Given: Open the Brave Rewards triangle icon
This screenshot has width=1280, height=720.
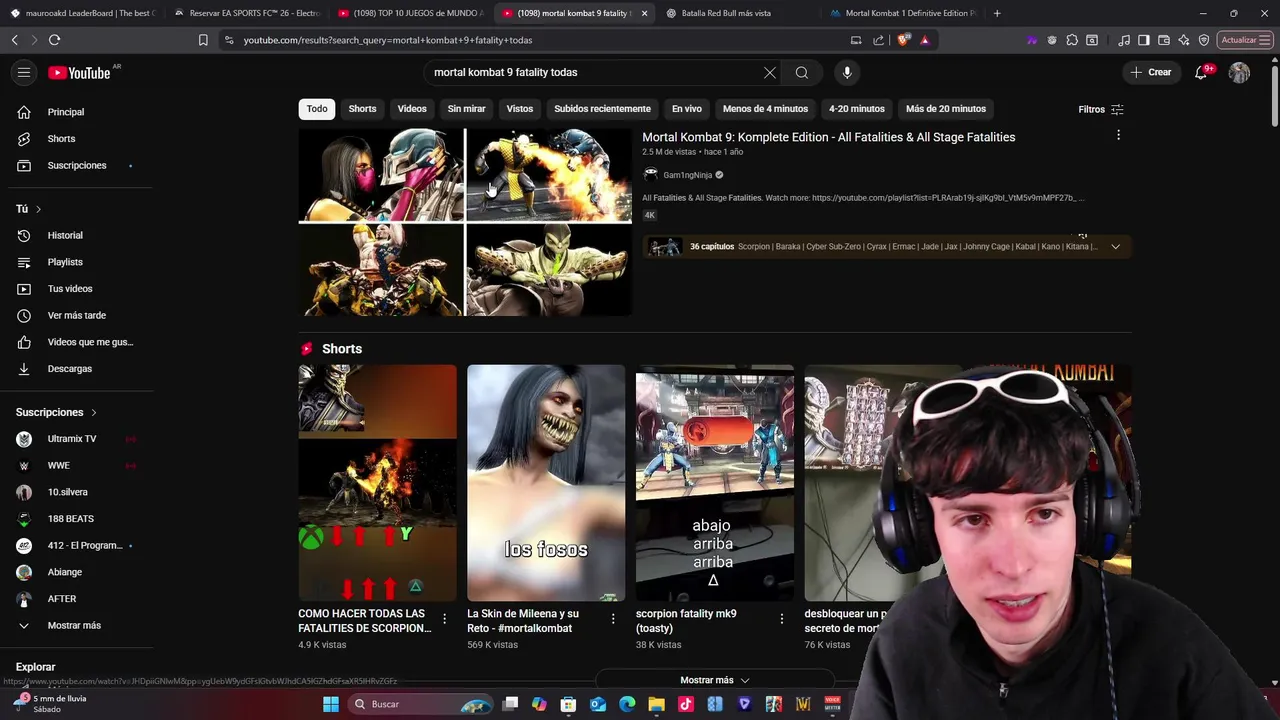Looking at the screenshot, I should (x=925, y=40).
